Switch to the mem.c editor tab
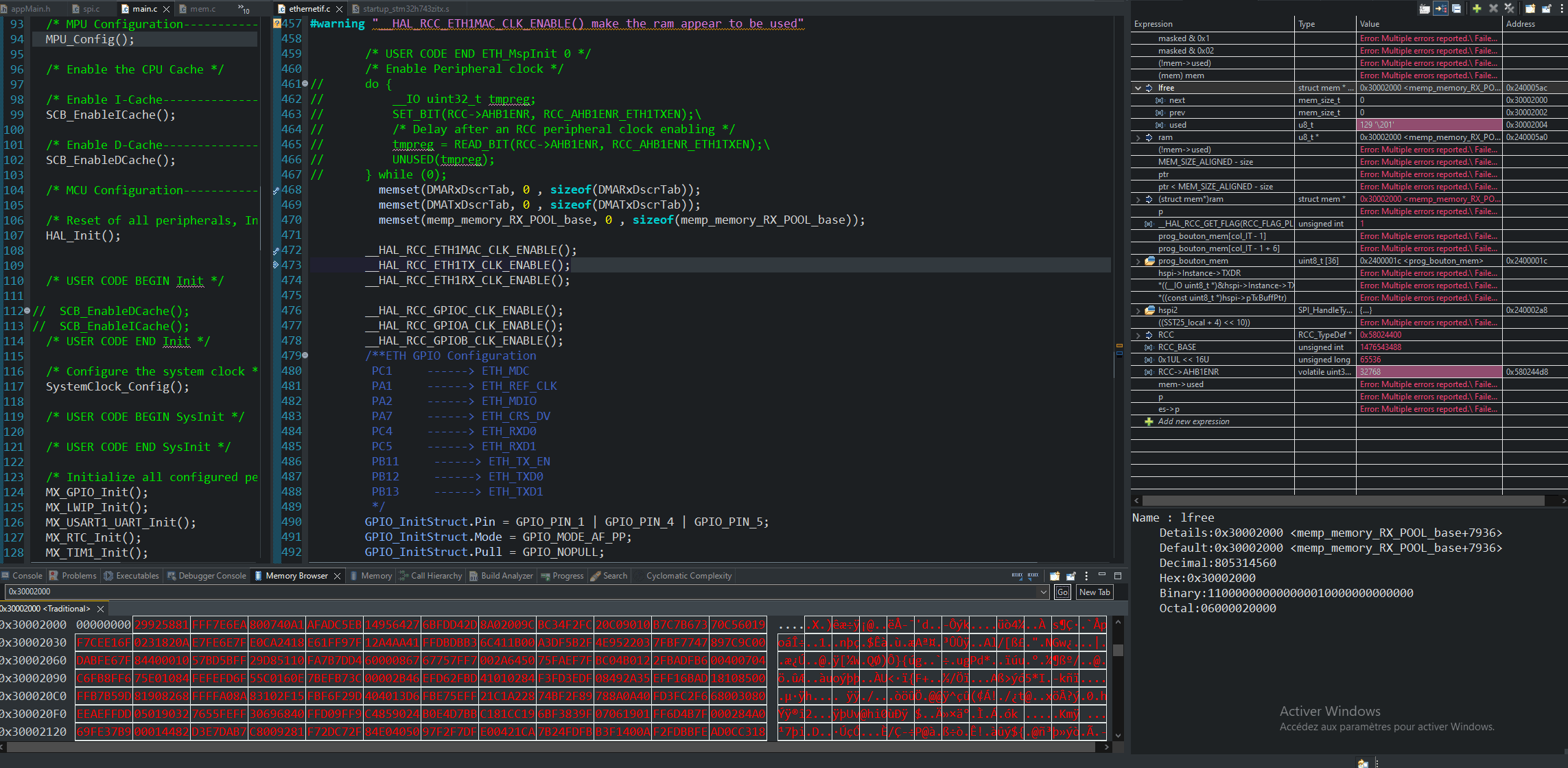This screenshot has height=768, width=1568. (x=202, y=9)
